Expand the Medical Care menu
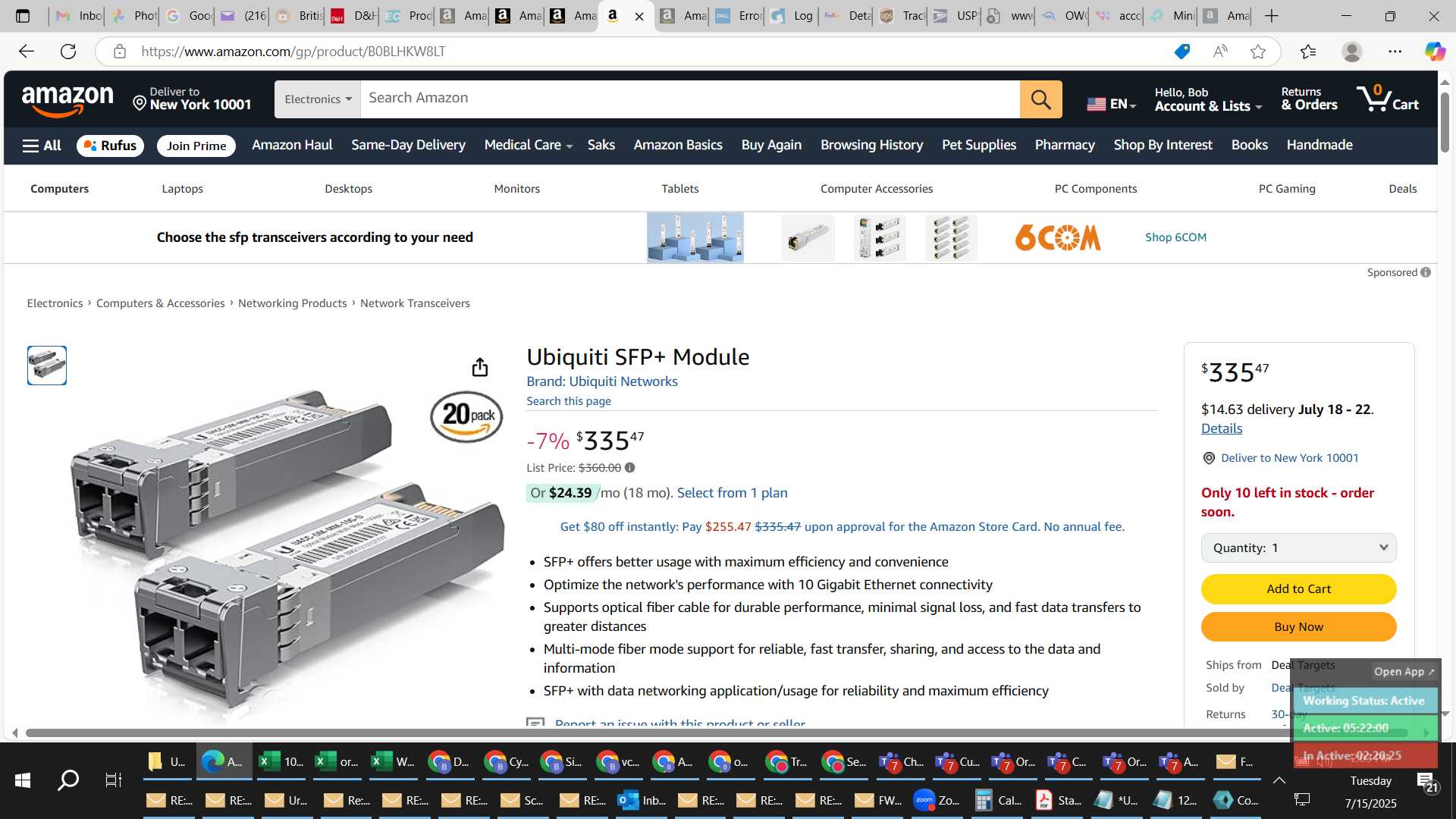 coord(528,145)
